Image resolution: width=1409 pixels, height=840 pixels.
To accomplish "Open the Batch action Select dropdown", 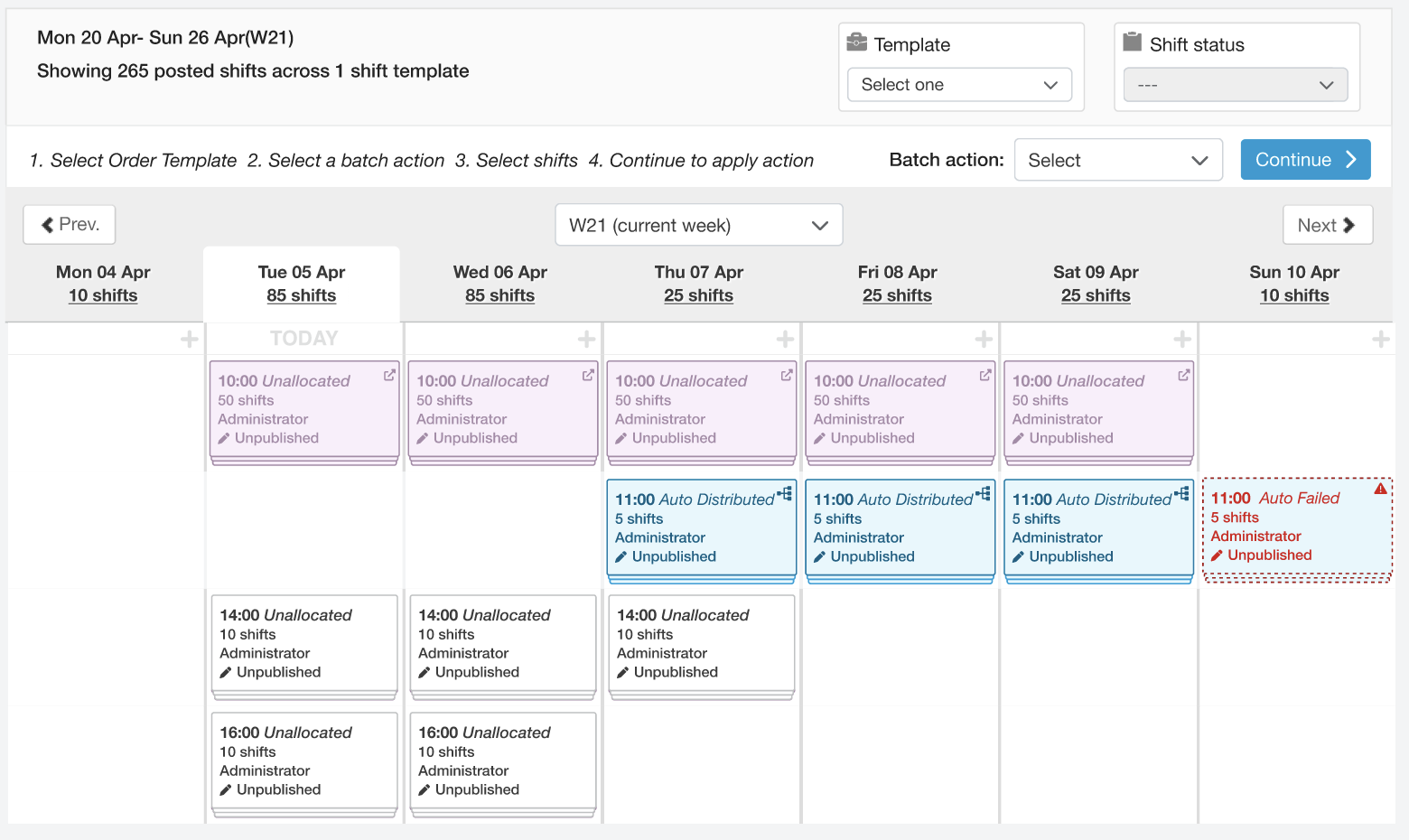I will click(1117, 160).
